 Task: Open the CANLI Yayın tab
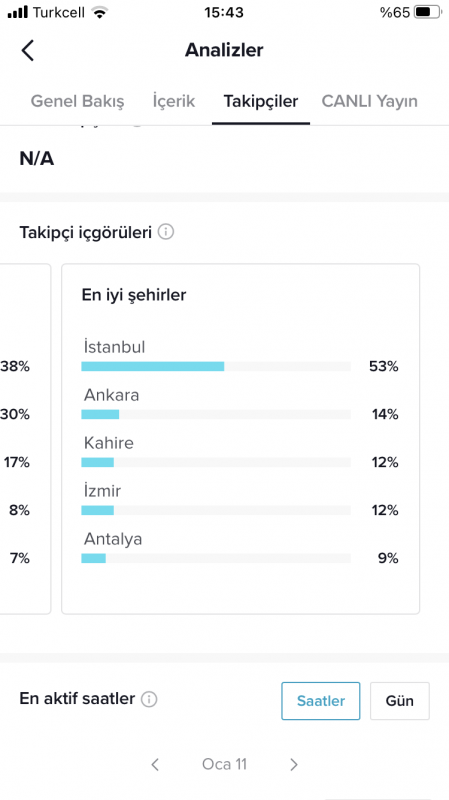pyautogui.click(x=369, y=101)
